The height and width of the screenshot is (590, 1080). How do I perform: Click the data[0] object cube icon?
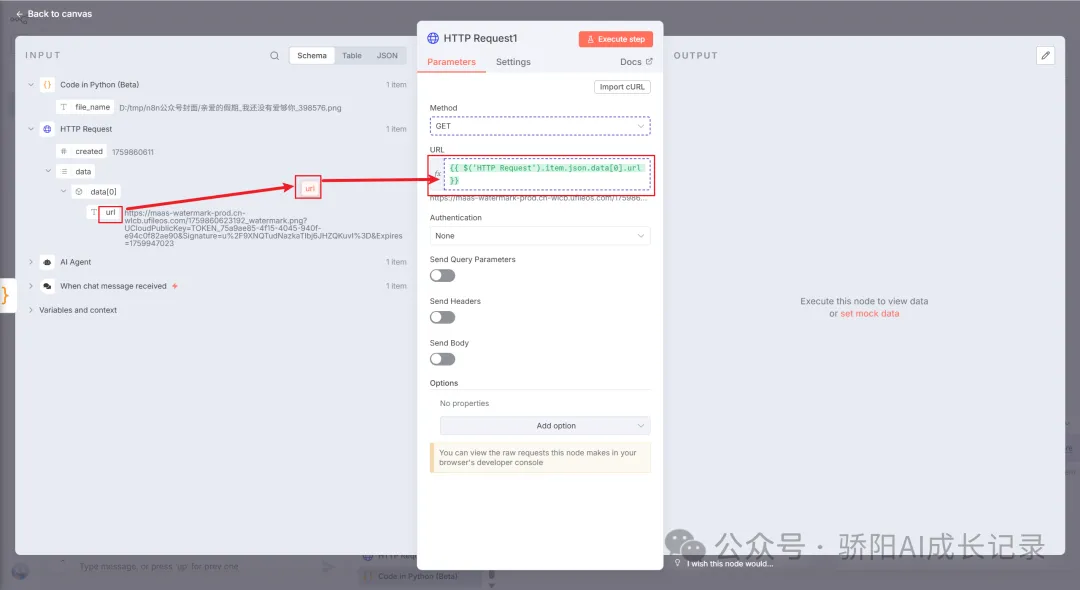click(x=79, y=191)
